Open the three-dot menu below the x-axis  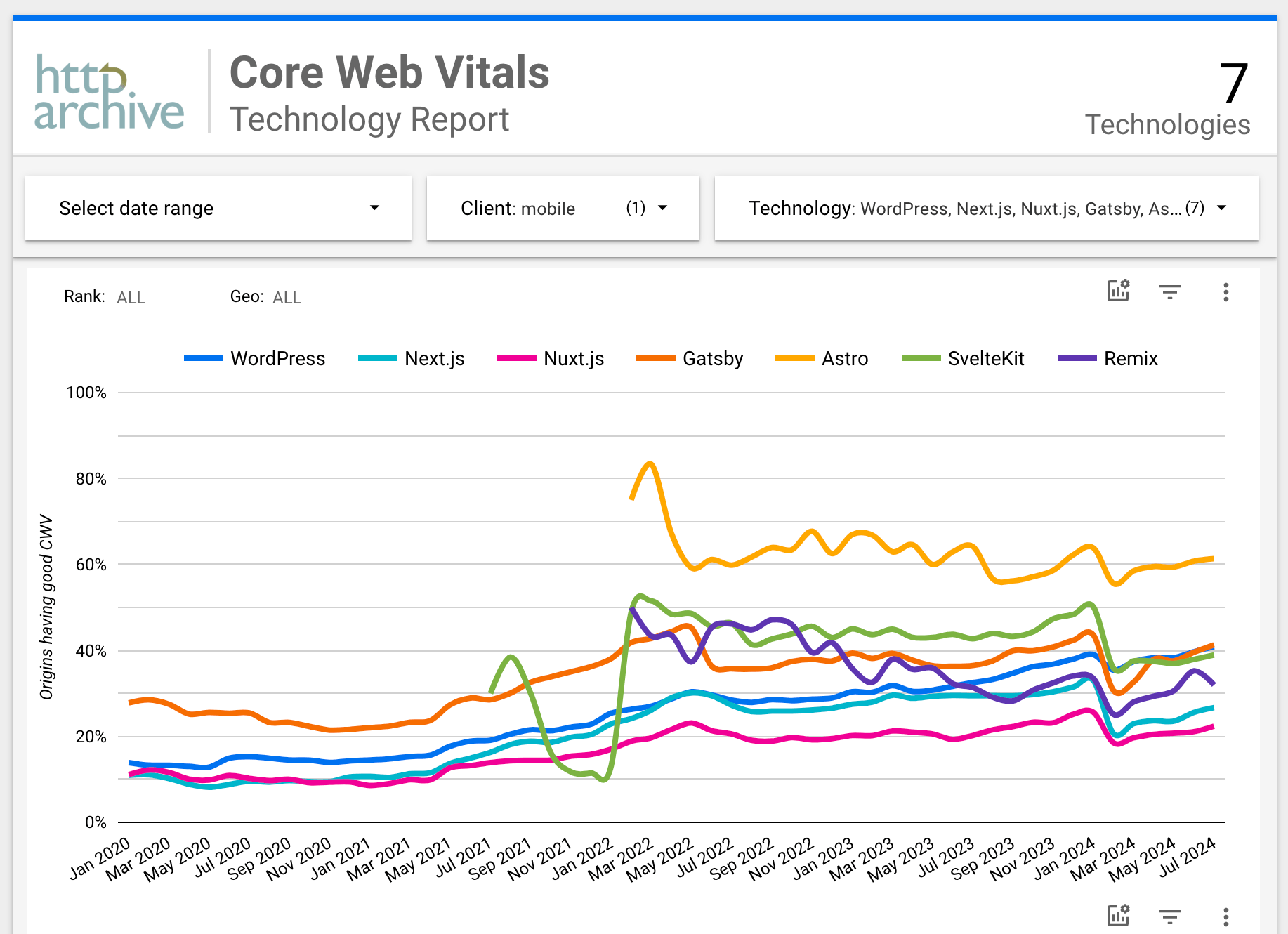1226,916
